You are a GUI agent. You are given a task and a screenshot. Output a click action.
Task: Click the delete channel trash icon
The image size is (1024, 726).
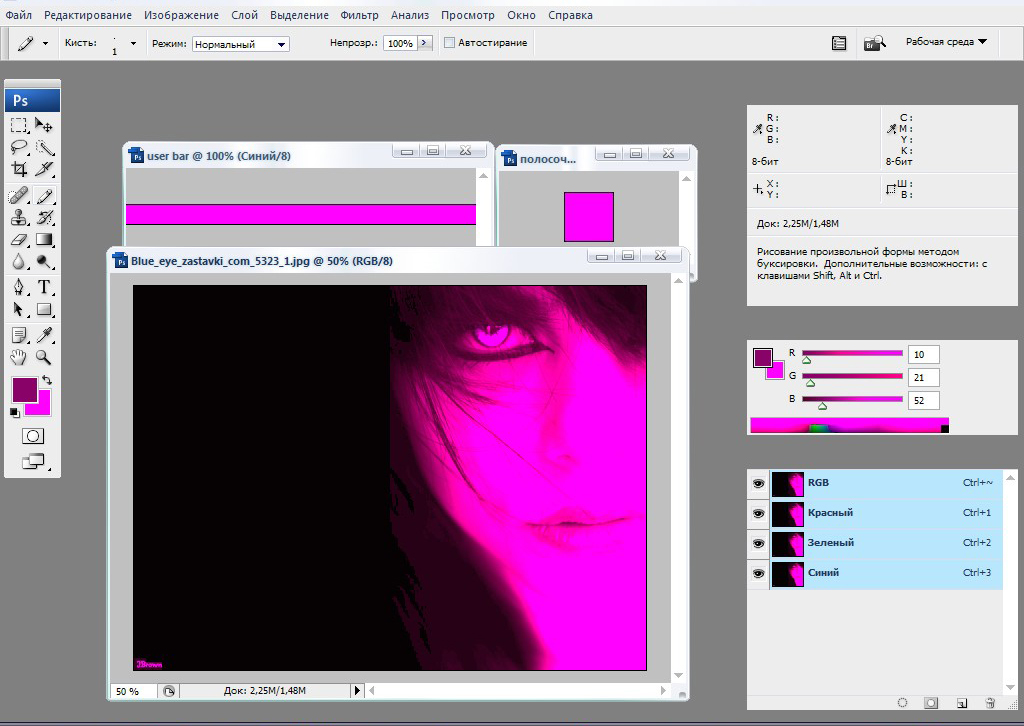(x=990, y=704)
